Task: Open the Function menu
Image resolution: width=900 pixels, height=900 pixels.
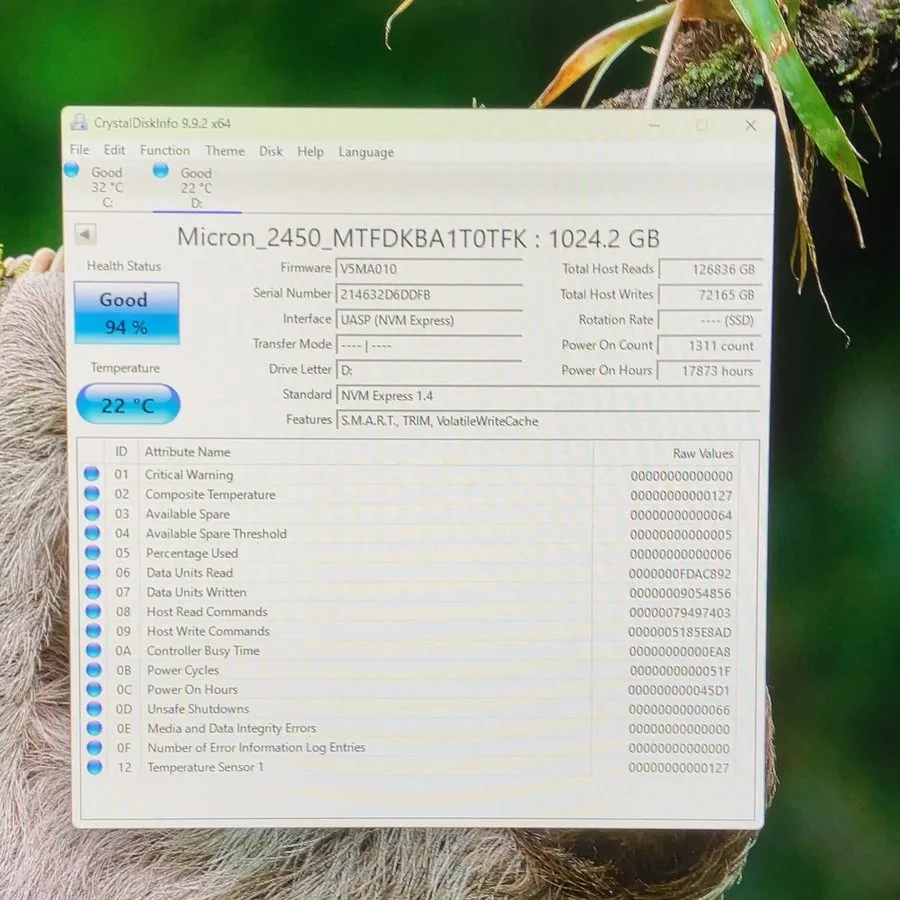Action: coord(165,150)
